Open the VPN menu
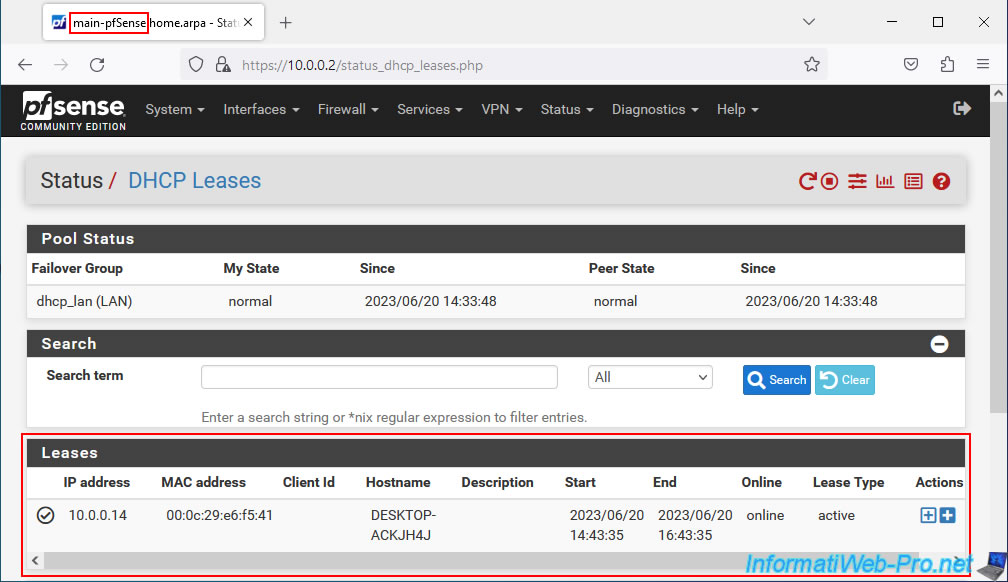 [x=501, y=110]
